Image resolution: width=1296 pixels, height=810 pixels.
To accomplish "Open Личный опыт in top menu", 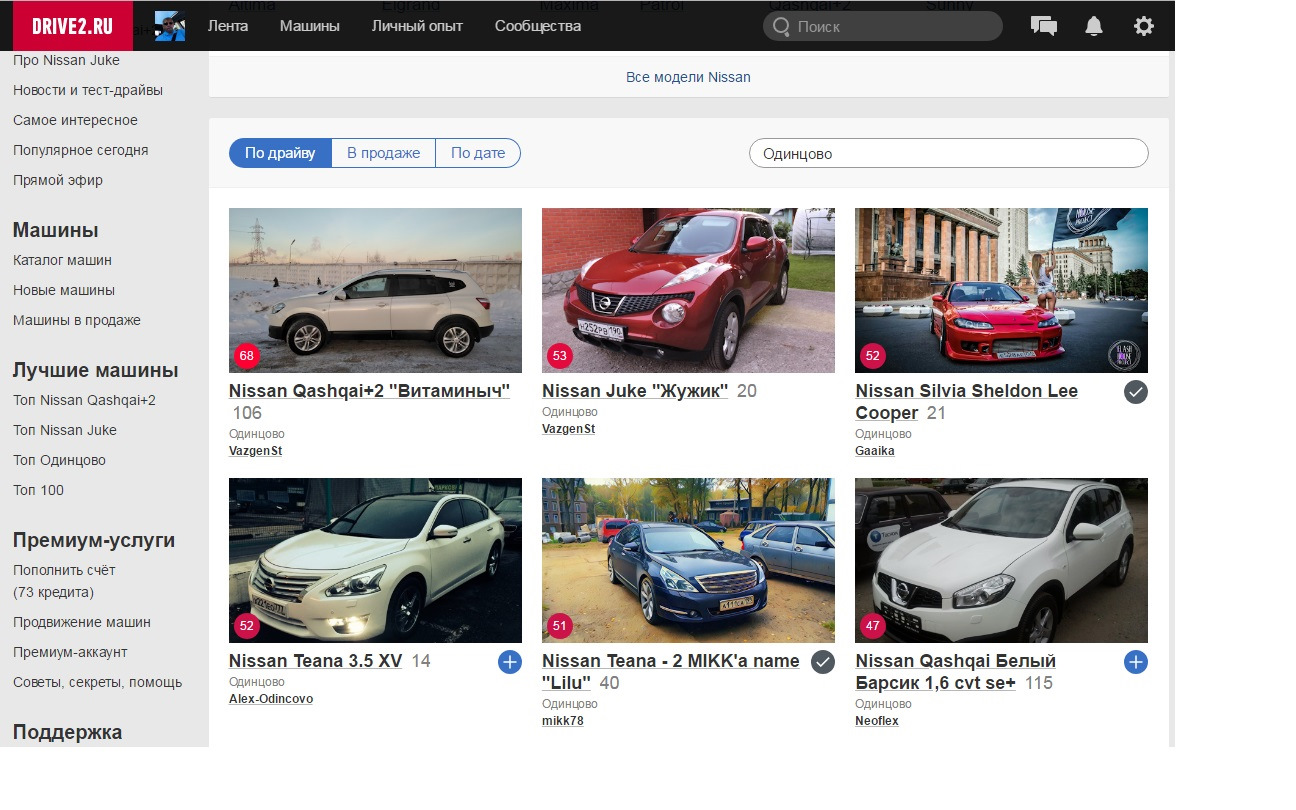I will coord(417,26).
